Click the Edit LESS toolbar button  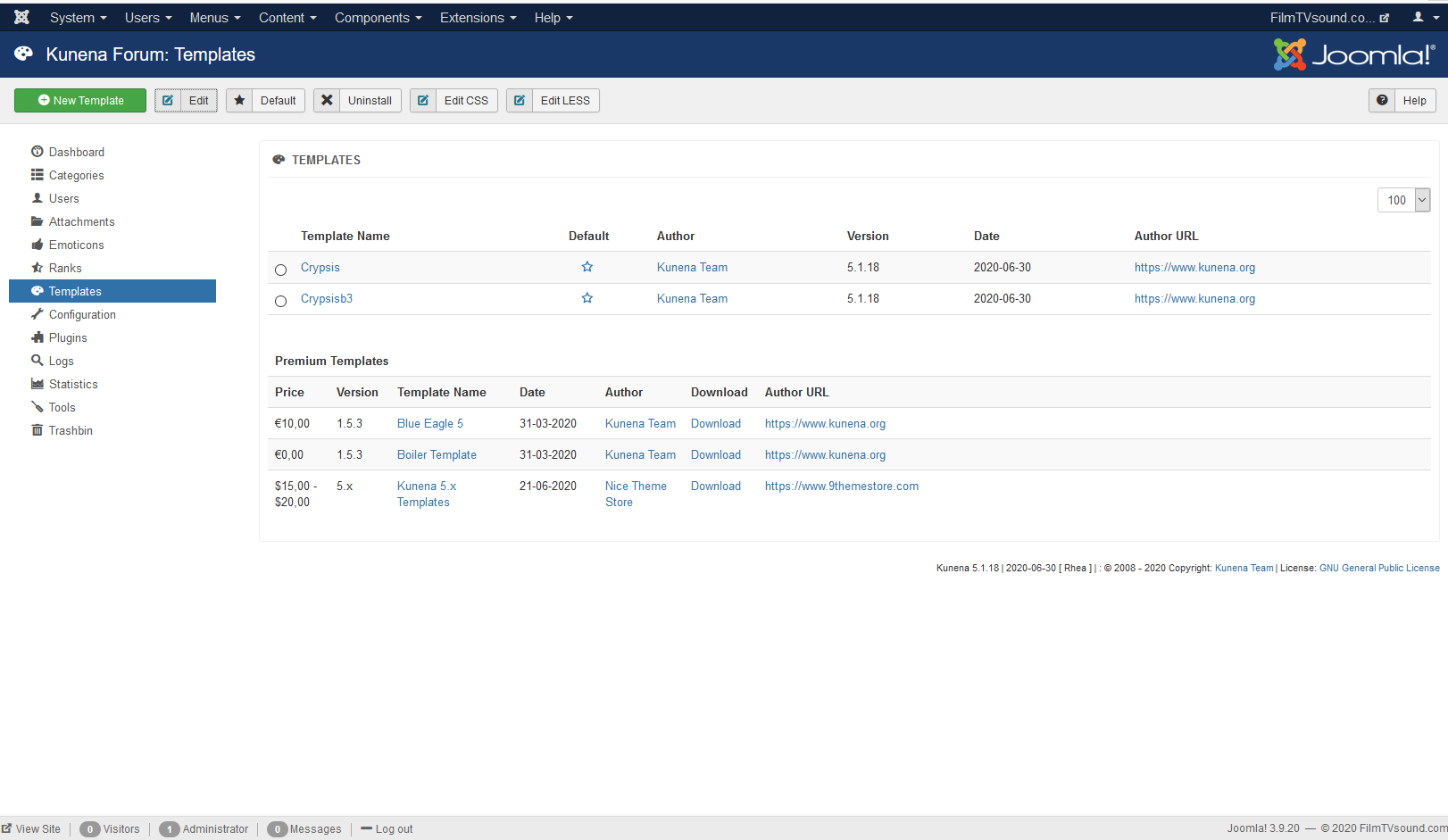point(553,100)
